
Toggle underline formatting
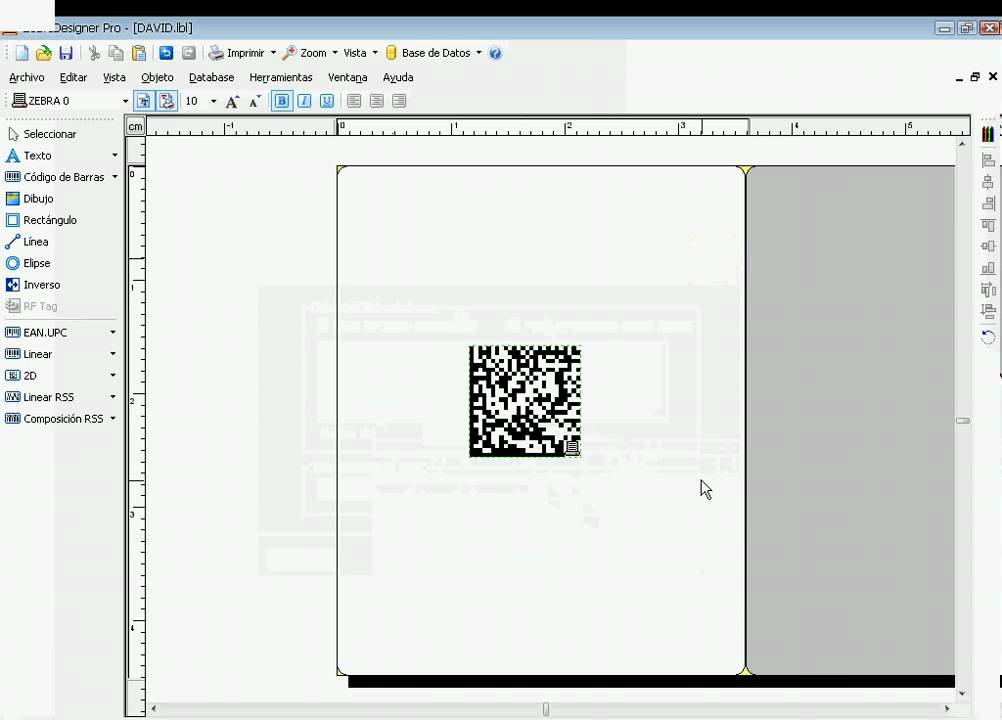pos(327,101)
